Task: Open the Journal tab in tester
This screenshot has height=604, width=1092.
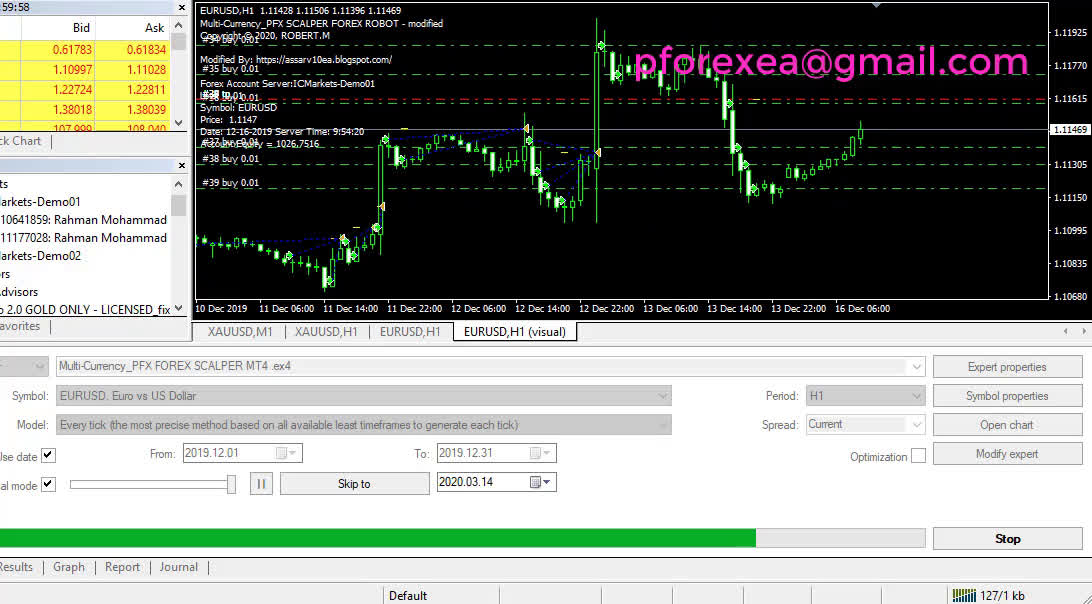Action: click(178, 567)
